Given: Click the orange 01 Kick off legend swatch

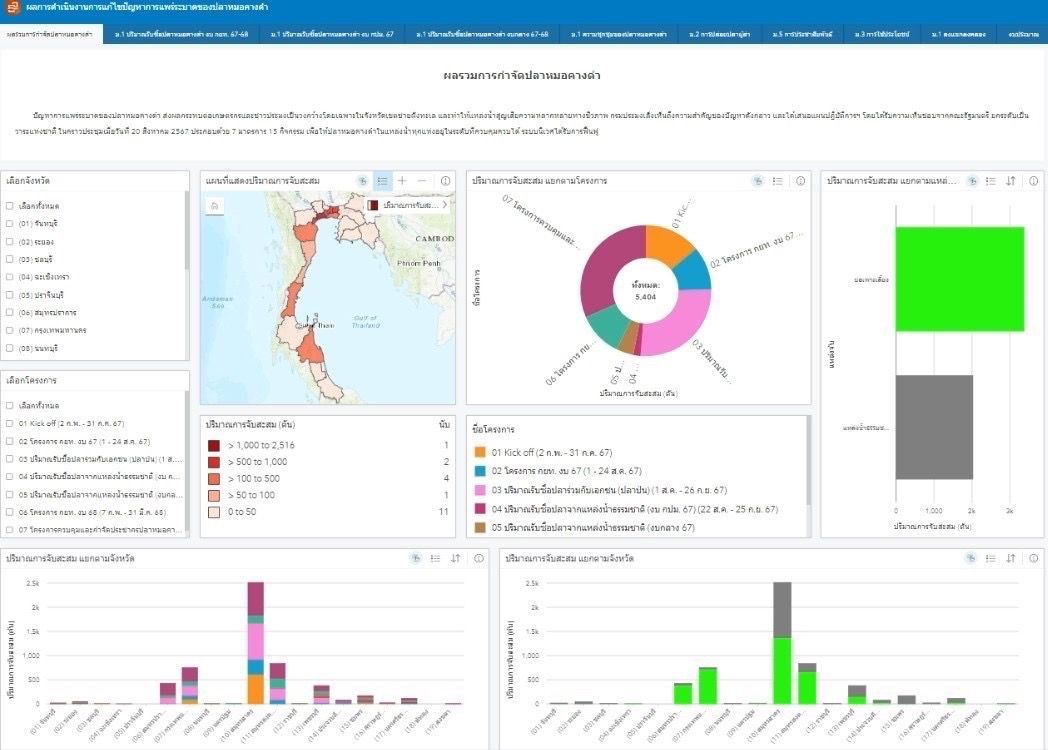Looking at the screenshot, I should [480, 452].
